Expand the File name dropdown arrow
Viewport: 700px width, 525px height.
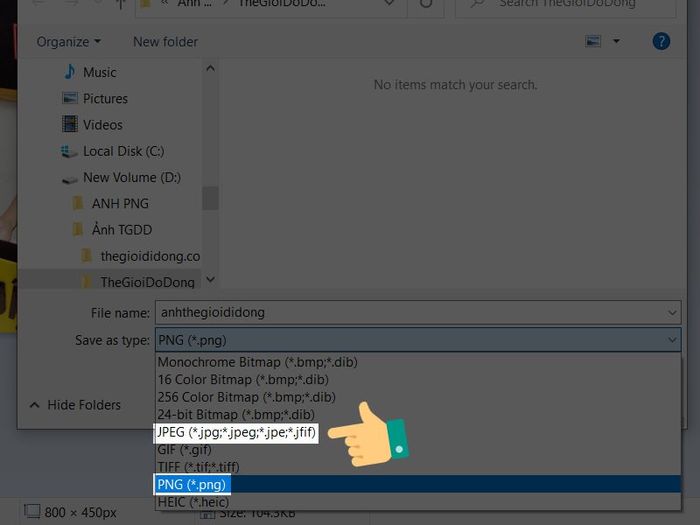click(672, 313)
